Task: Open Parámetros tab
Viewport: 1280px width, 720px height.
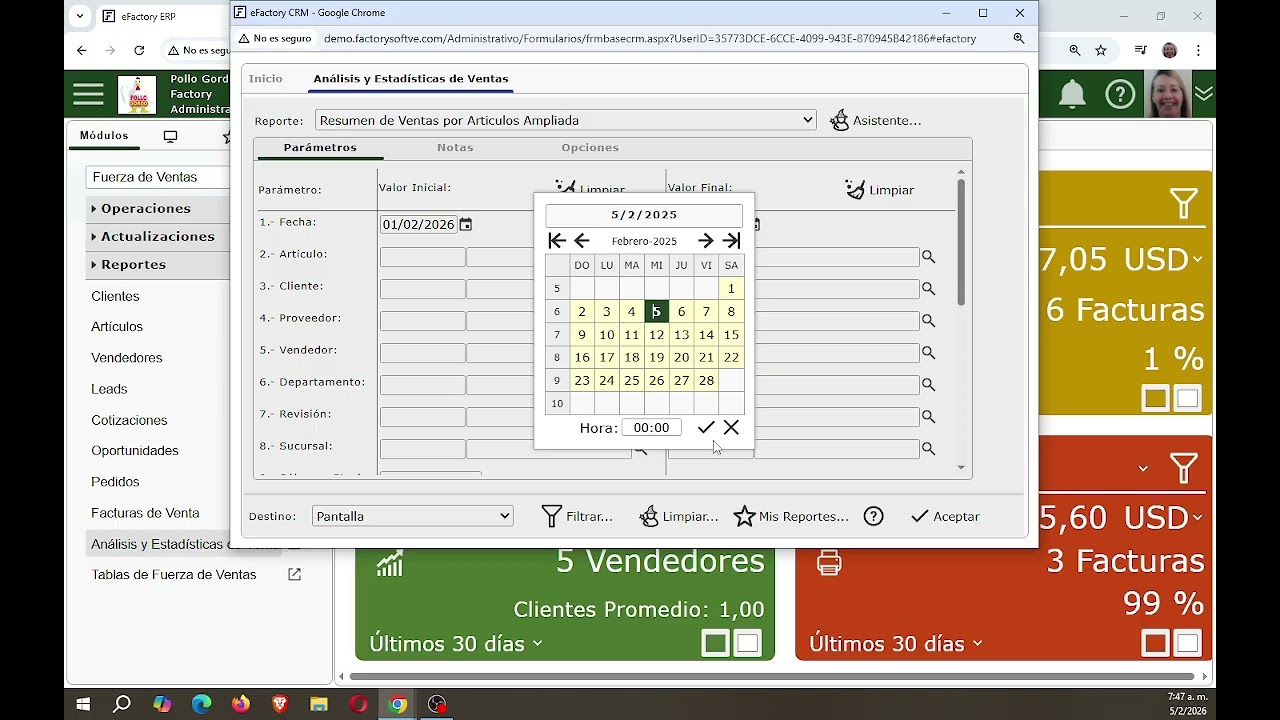Action: pos(320,147)
